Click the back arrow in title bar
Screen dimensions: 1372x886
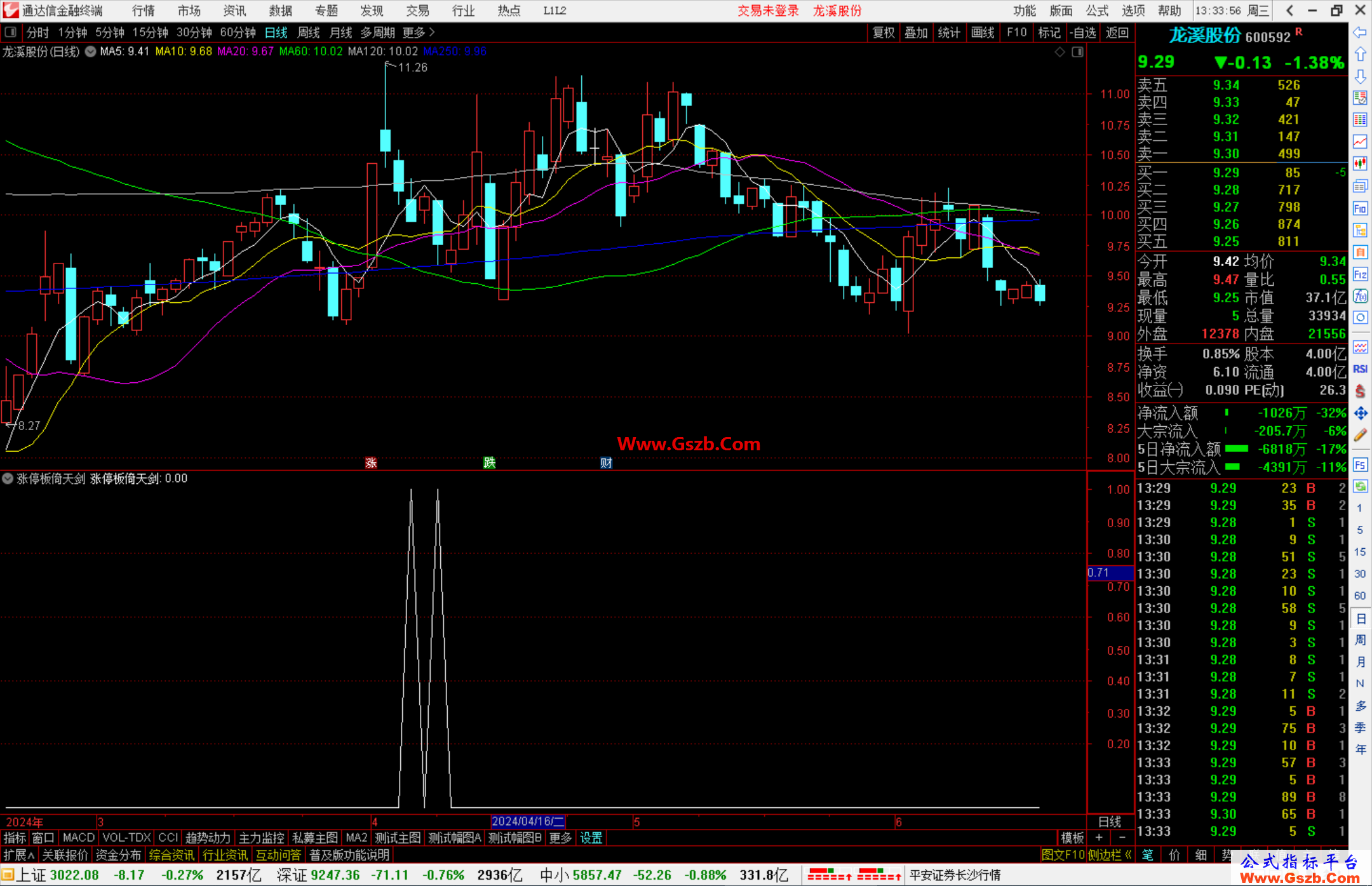pyautogui.click(x=1289, y=10)
